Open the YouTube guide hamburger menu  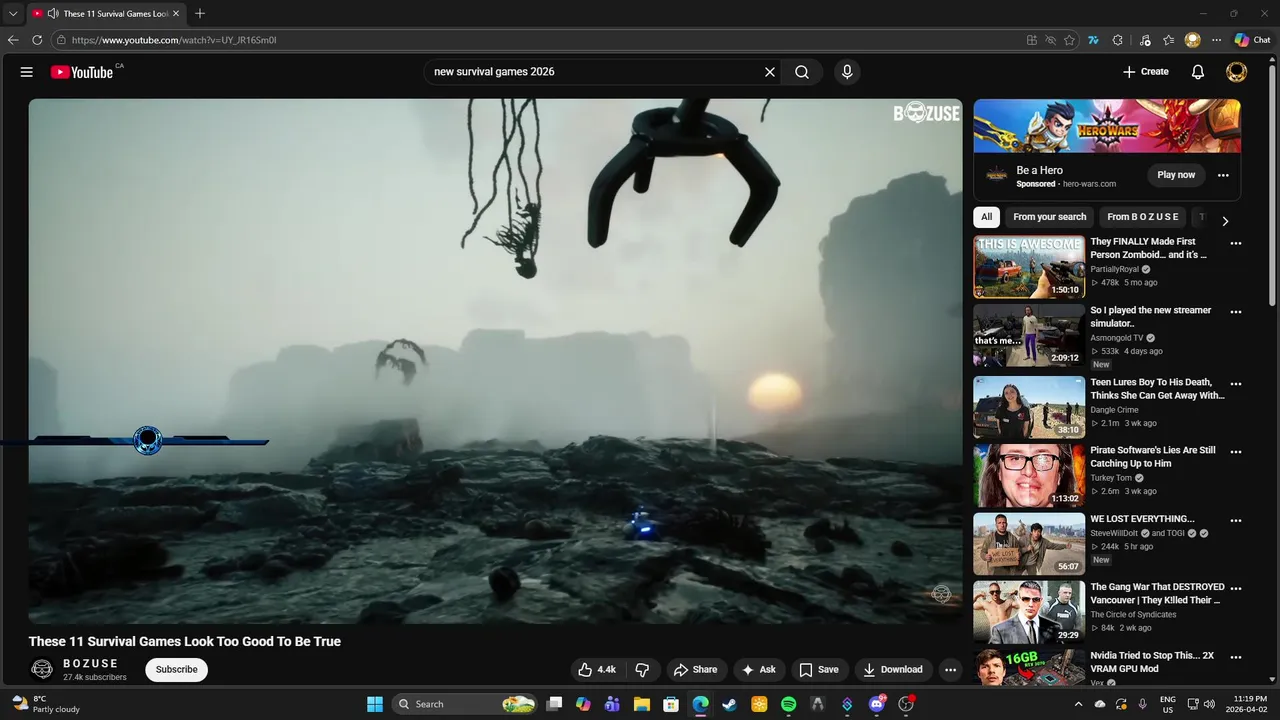point(27,72)
